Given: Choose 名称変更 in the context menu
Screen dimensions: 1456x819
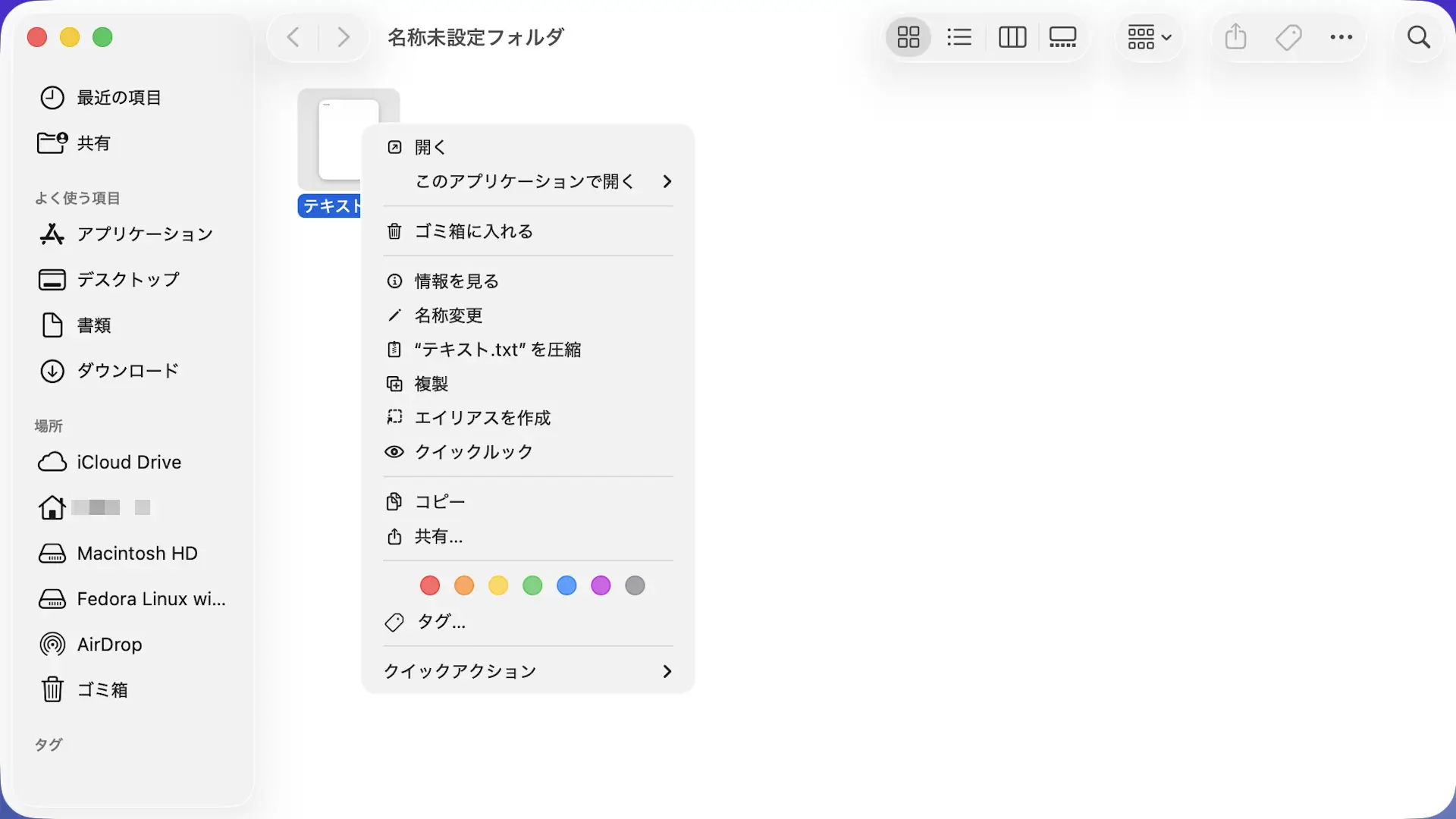Looking at the screenshot, I should coord(448,315).
